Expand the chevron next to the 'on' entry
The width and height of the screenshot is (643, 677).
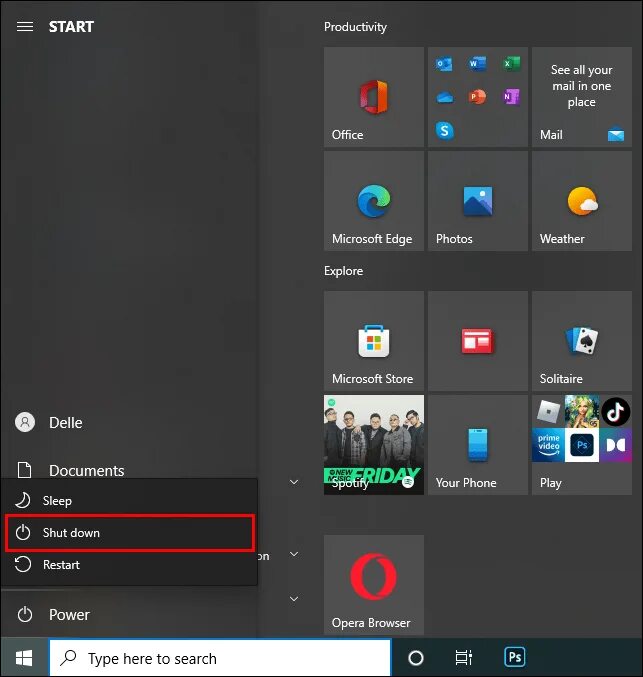pyautogui.click(x=294, y=554)
